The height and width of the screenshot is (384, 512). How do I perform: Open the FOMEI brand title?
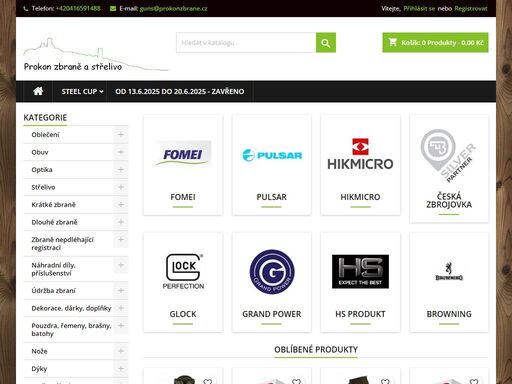point(183,197)
